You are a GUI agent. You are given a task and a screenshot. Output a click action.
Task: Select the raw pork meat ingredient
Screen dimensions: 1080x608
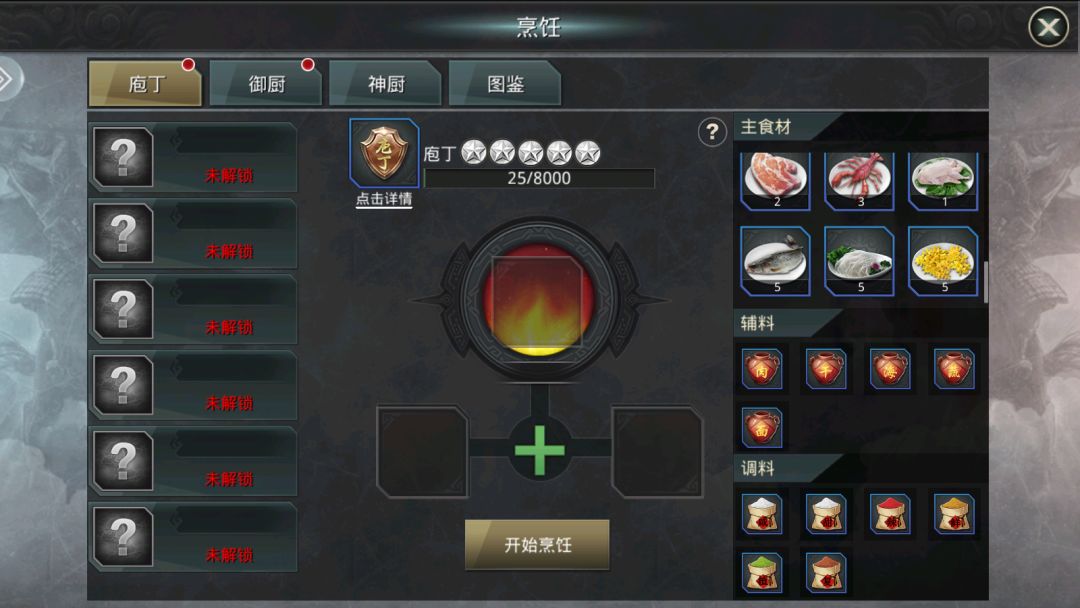[x=776, y=180]
